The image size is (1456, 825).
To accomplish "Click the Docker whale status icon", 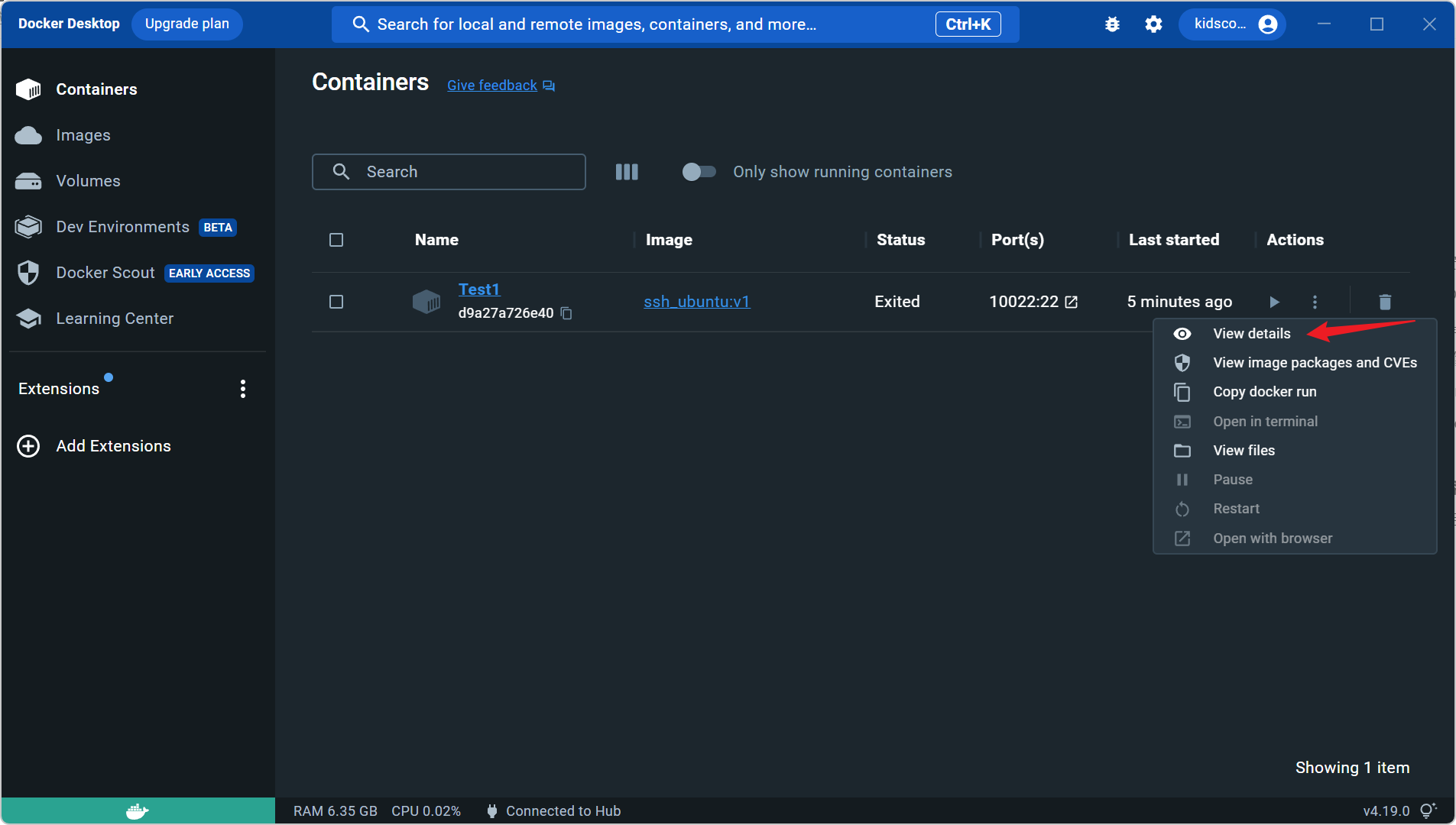I will click(x=138, y=811).
